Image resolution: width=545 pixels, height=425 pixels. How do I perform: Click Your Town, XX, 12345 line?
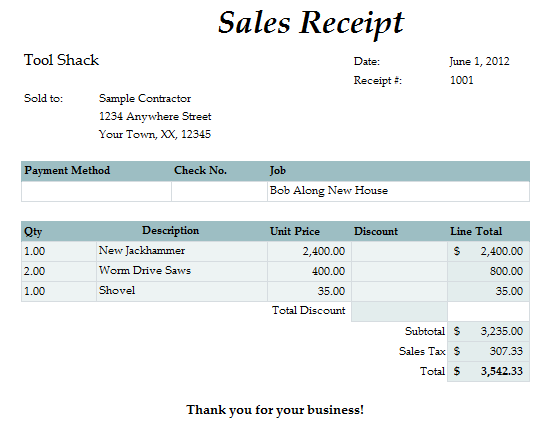[x=155, y=134]
